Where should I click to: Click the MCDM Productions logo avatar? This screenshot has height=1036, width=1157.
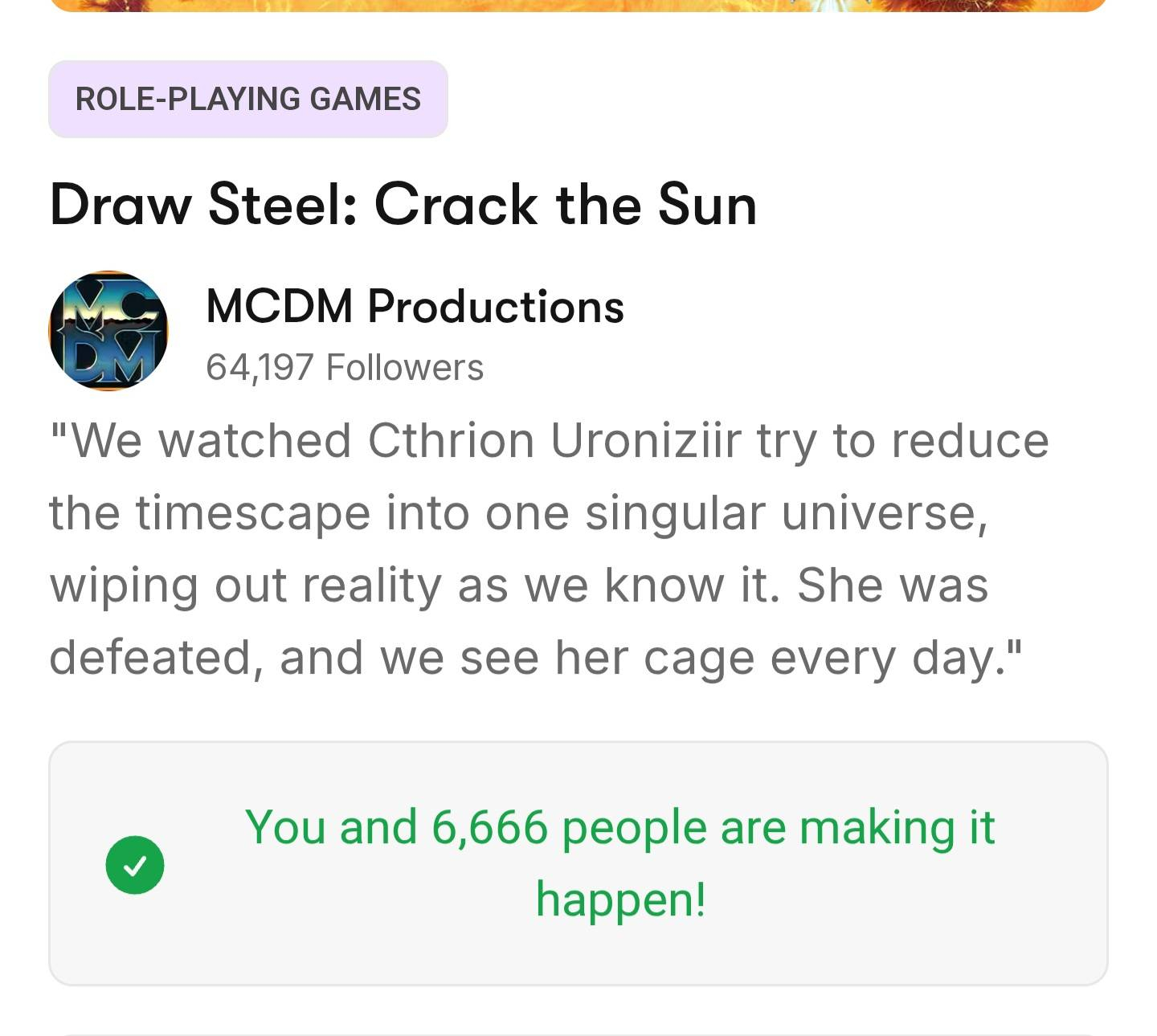[108, 331]
